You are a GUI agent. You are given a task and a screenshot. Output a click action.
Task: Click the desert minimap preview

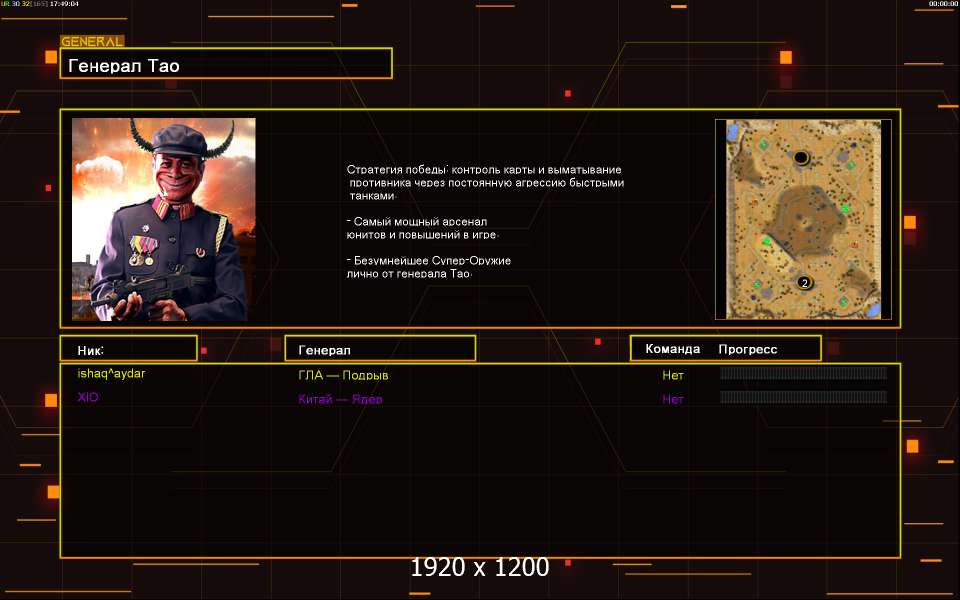point(803,219)
